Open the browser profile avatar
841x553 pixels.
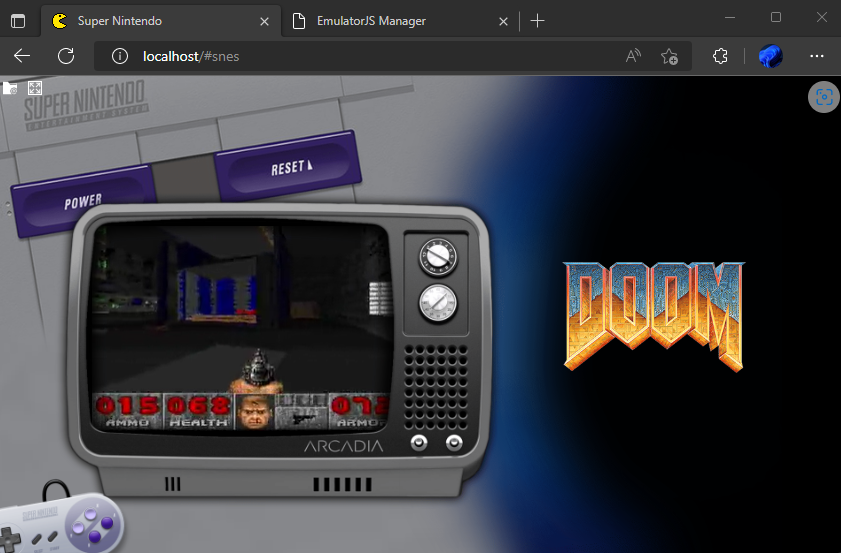click(769, 56)
